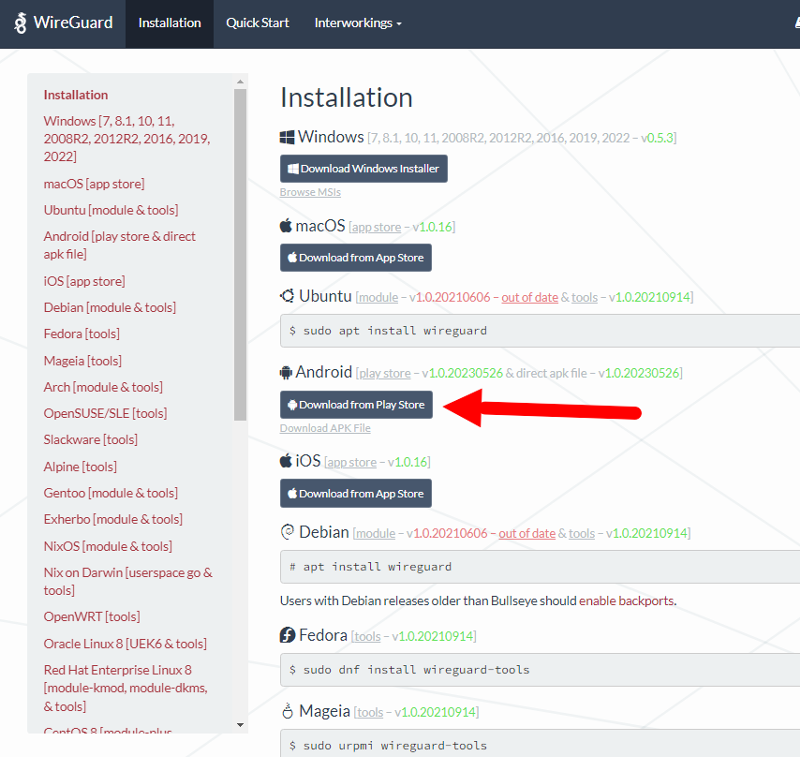
Task: Select the Installation navbar tab
Action: (169, 23)
